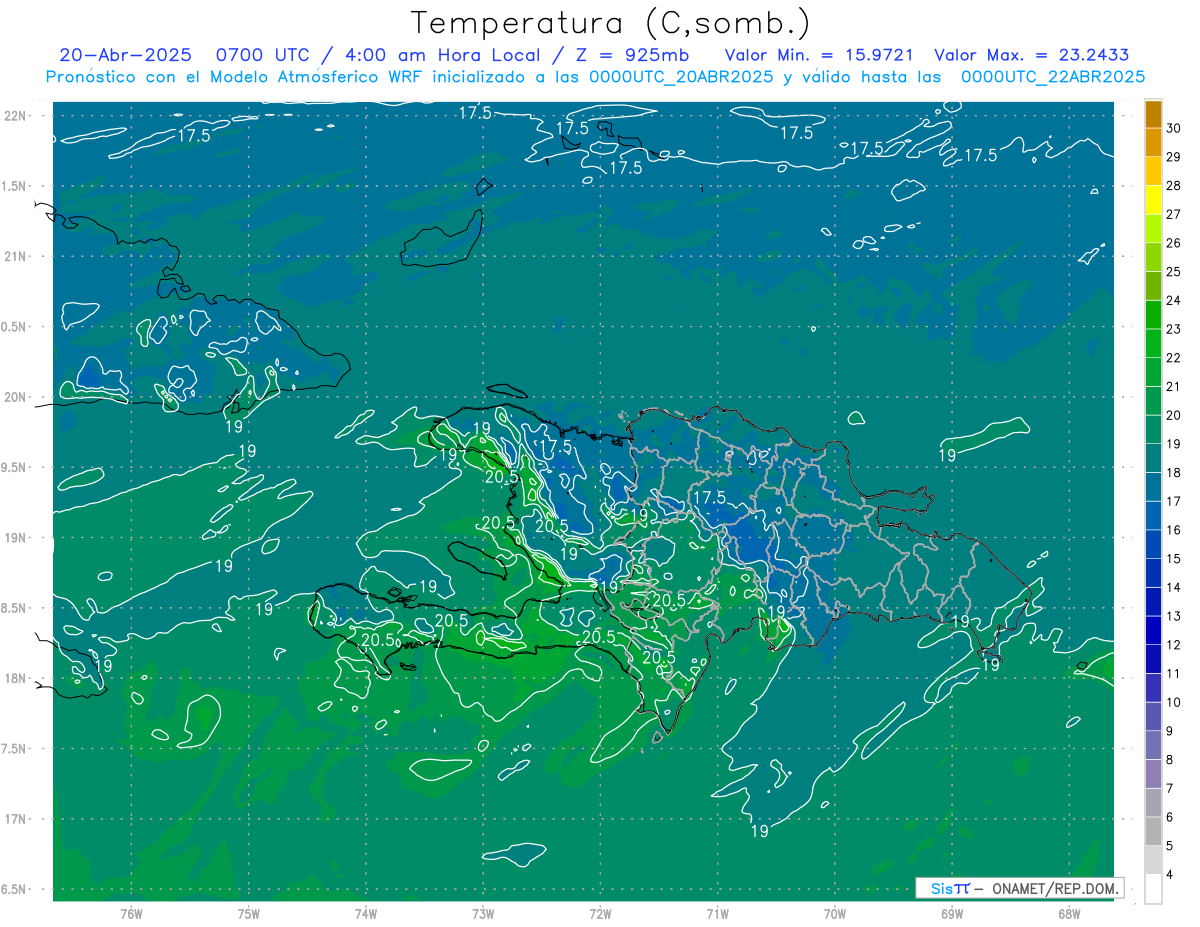
Task: Select the "68W" longitude axis label
Action: (1069, 913)
